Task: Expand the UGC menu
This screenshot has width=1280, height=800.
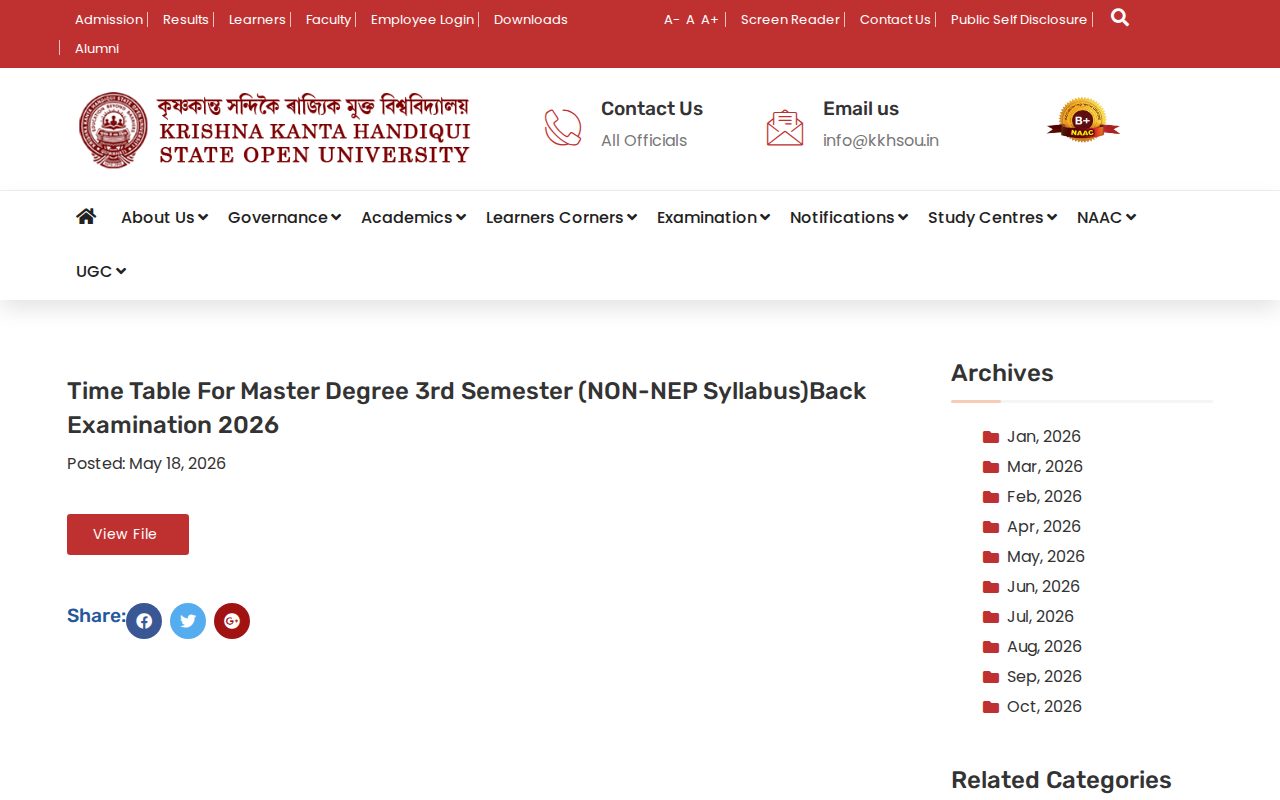Action: pyautogui.click(x=101, y=271)
